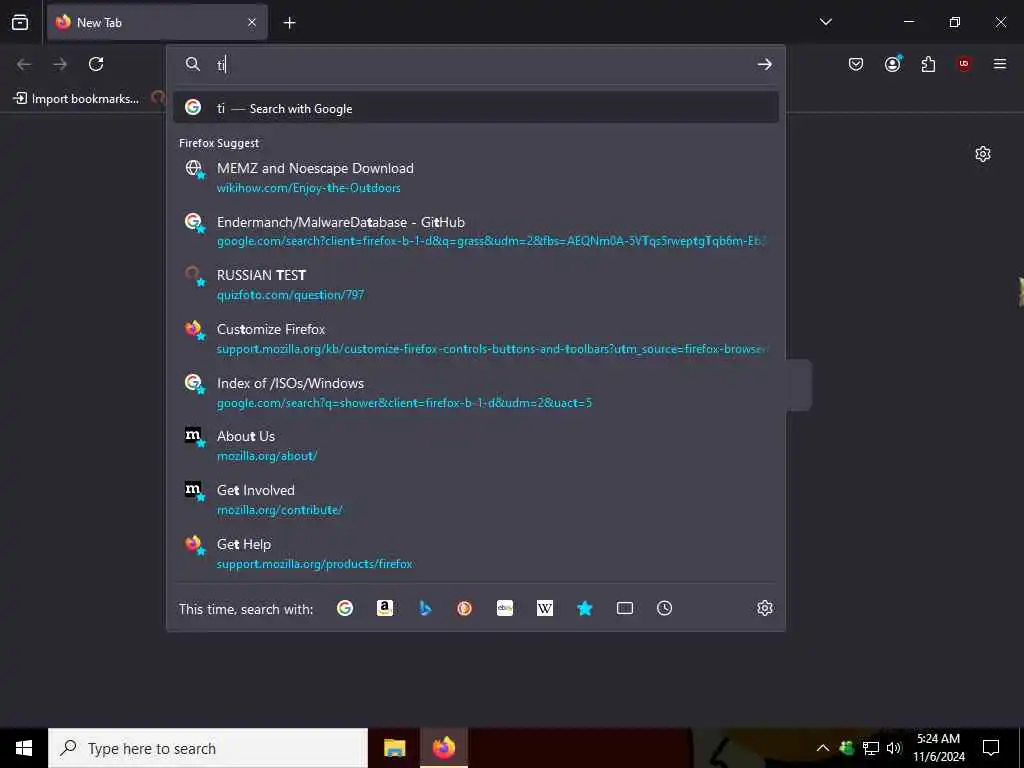1024x768 pixels.
Task: Go forward with the forward arrow
Action: point(60,64)
